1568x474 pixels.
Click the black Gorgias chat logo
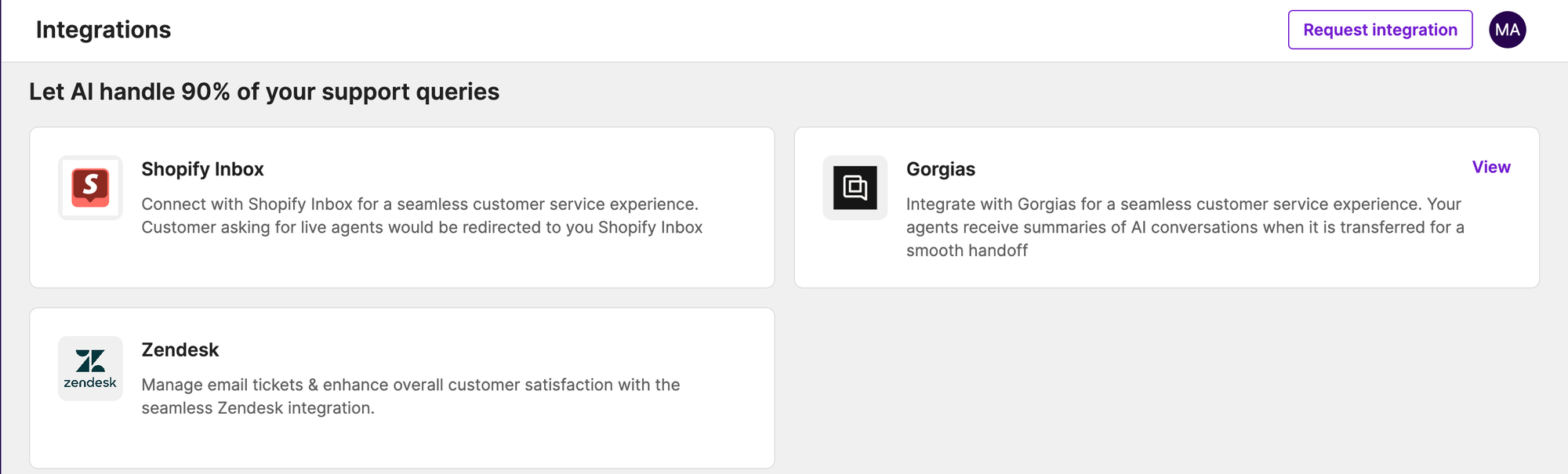coord(854,188)
